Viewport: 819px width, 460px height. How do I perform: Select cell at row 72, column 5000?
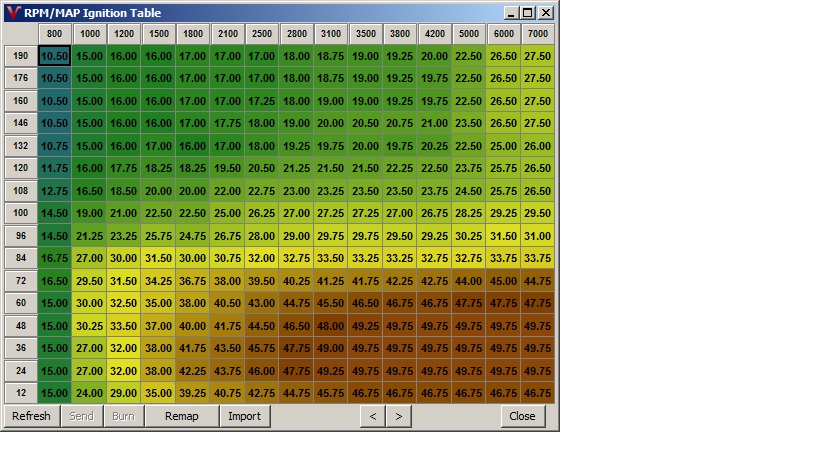coord(468,281)
